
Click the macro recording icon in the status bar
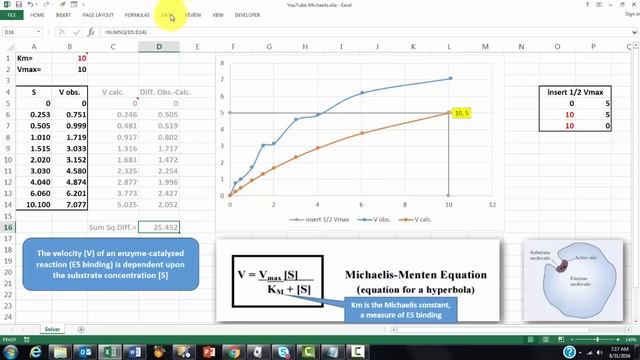(x=27, y=340)
